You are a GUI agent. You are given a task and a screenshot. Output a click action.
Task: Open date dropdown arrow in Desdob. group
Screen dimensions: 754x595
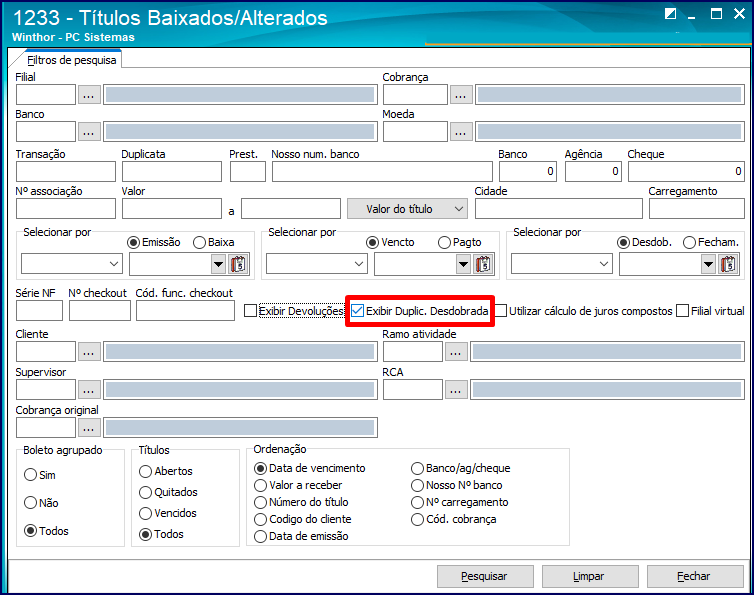point(708,264)
